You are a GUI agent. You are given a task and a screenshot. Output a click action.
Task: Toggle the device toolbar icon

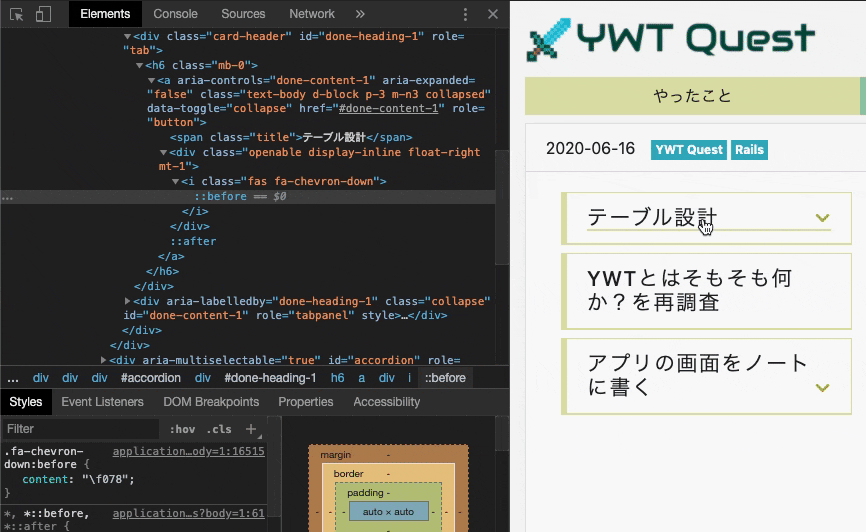point(43,14)
